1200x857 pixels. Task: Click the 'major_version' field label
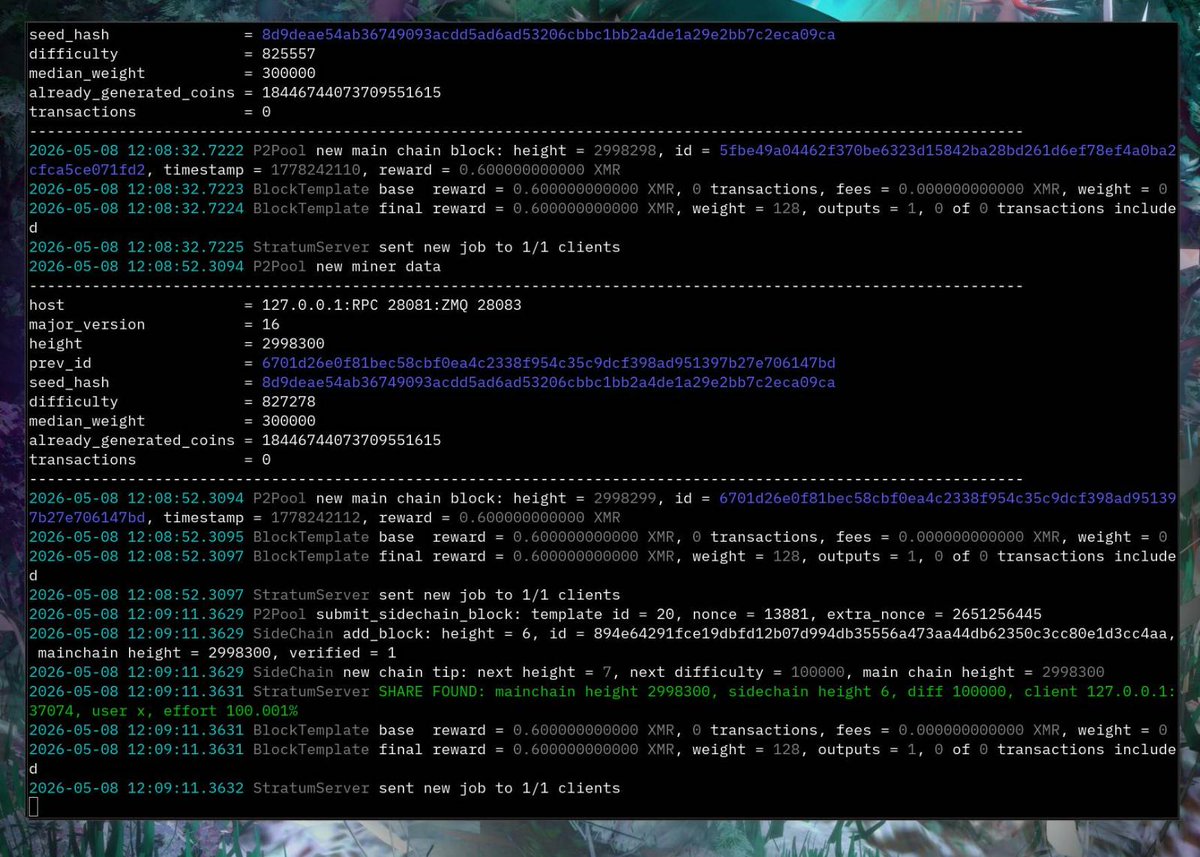pos(87,325)
